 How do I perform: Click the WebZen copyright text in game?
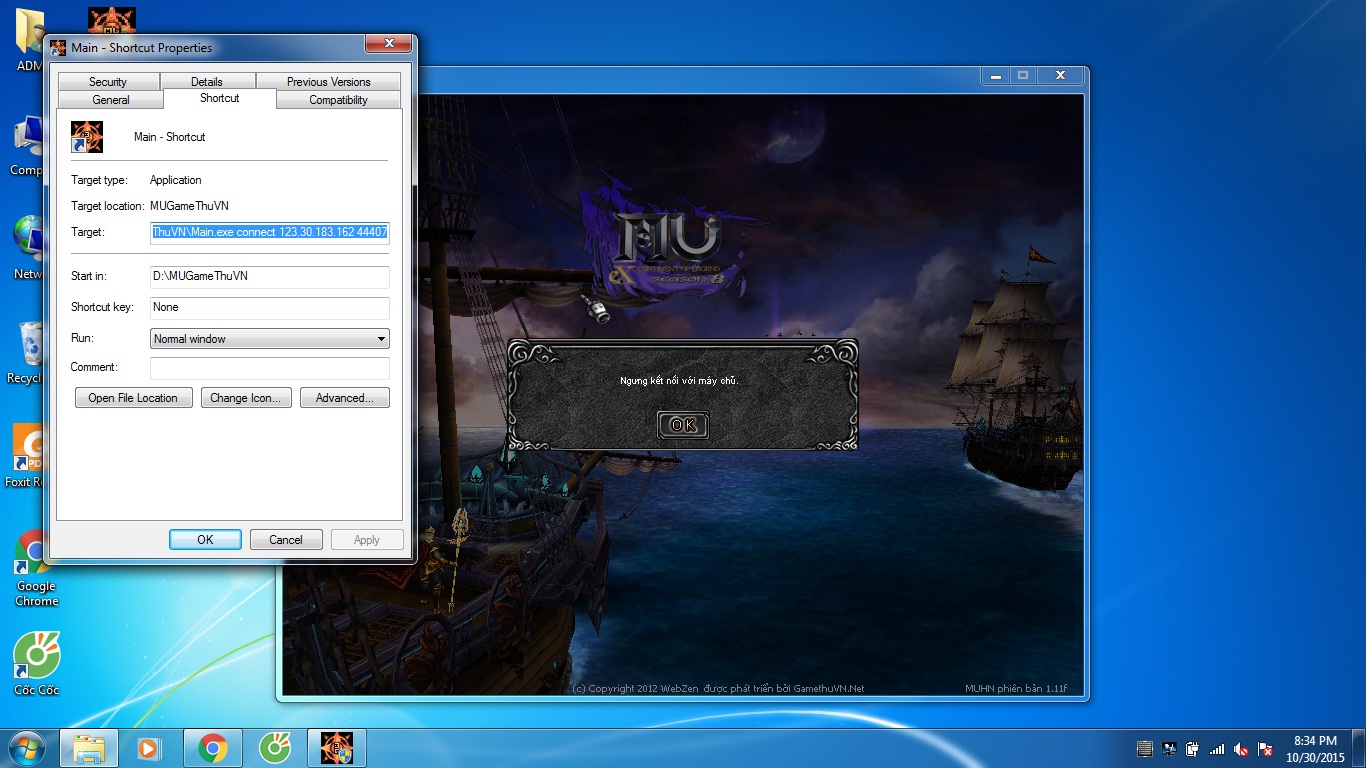(718, 688)
